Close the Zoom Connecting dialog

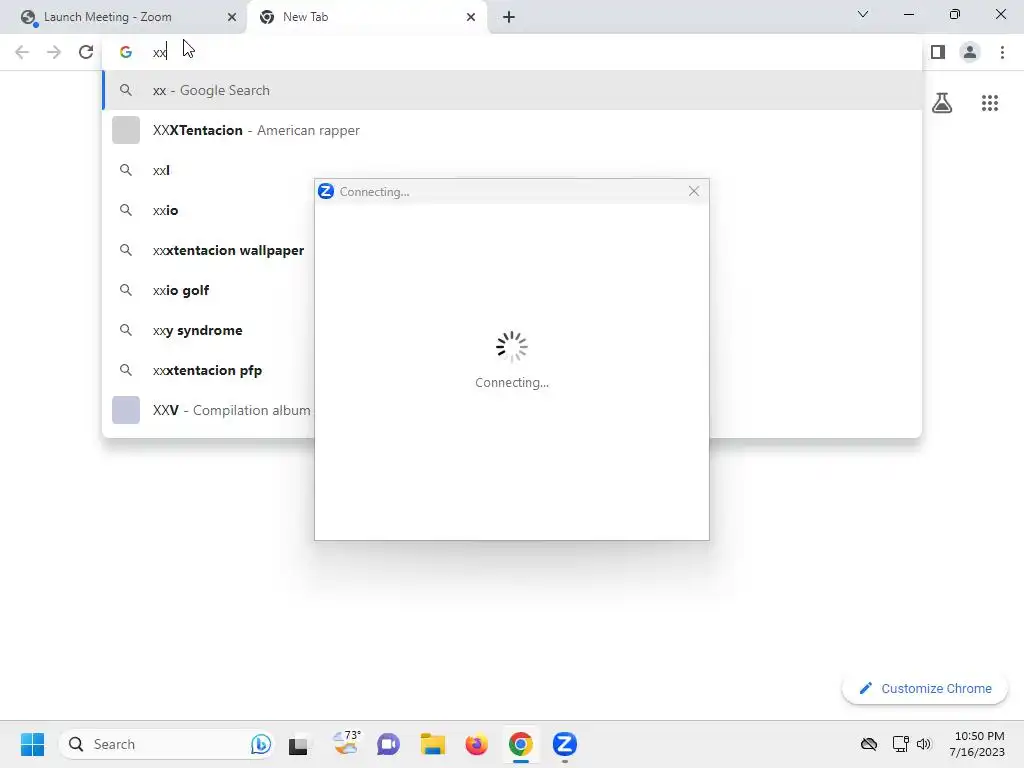click(x=694, y=191)
